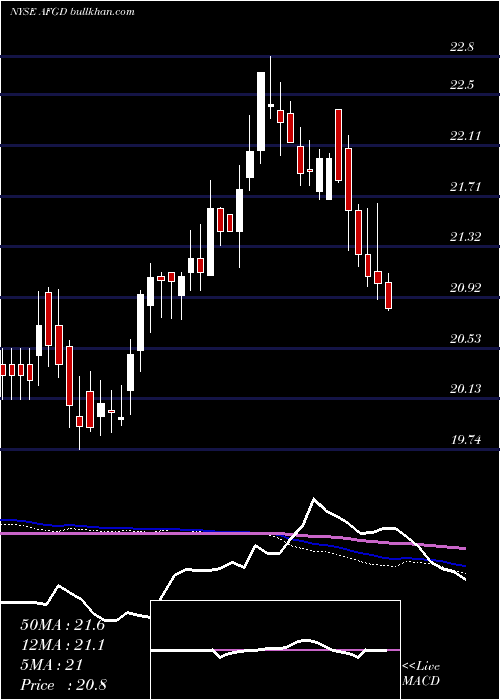This screenshot has width=500, height=700.
Task: Click the 19.74 price axis label
Action: 465,440
